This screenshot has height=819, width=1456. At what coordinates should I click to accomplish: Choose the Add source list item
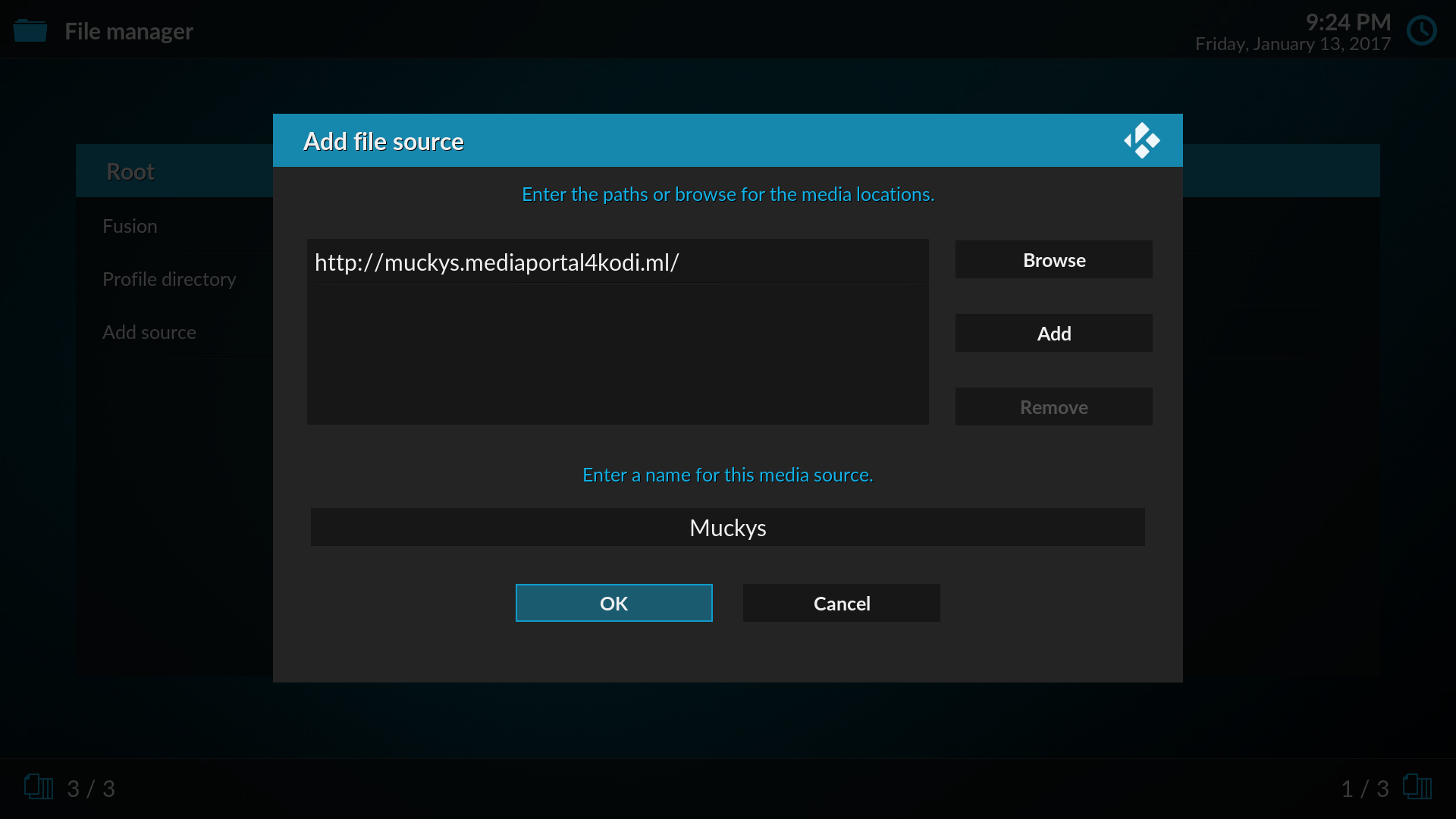click(149, 332)
